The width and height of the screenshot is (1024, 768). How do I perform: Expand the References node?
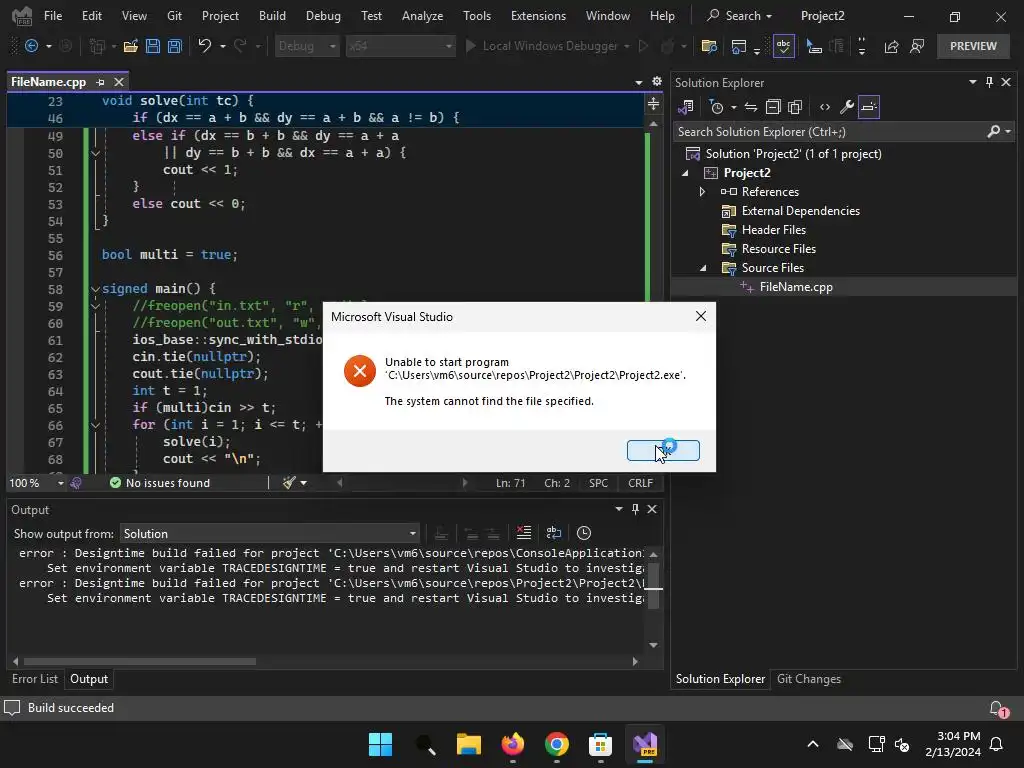pyautogui.click(x=703, y=192)
